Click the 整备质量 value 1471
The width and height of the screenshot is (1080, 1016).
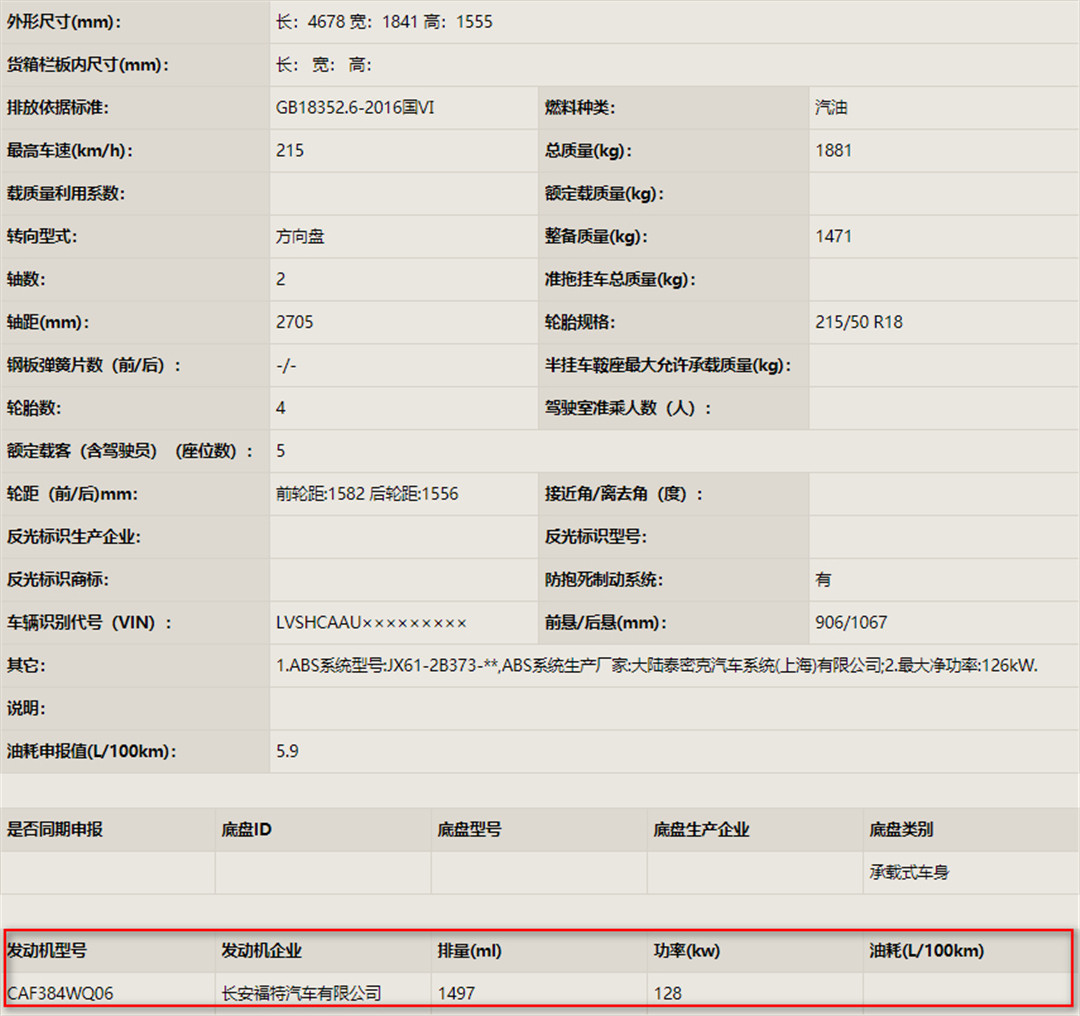pos(834,237)
